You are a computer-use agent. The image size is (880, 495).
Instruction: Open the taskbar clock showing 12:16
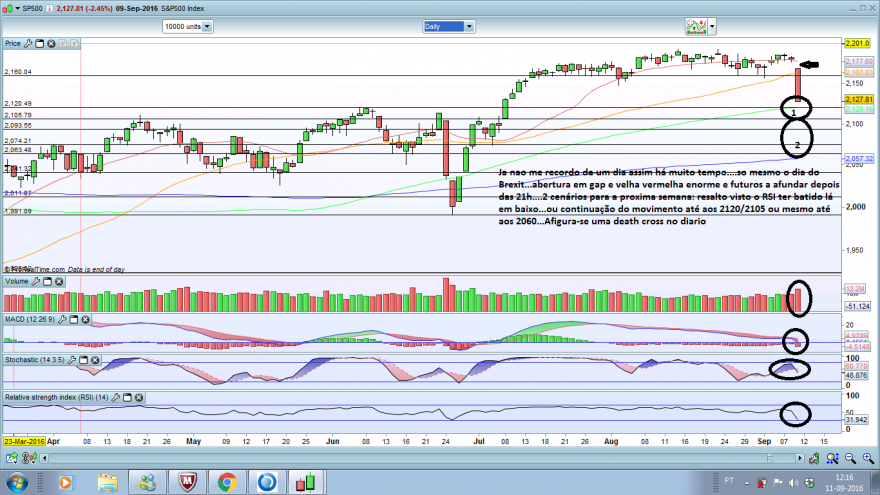click(x=844, y=483)
